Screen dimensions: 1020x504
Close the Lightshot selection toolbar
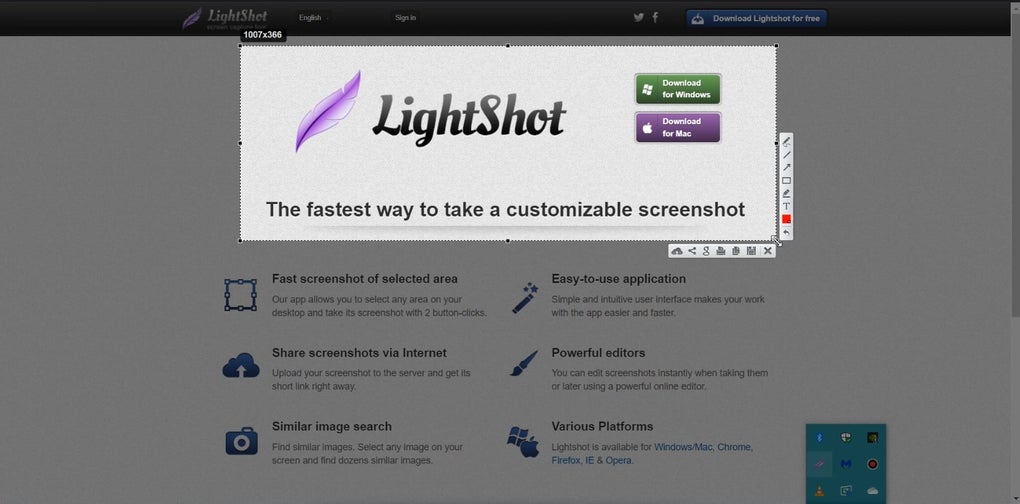pos(768,251)
